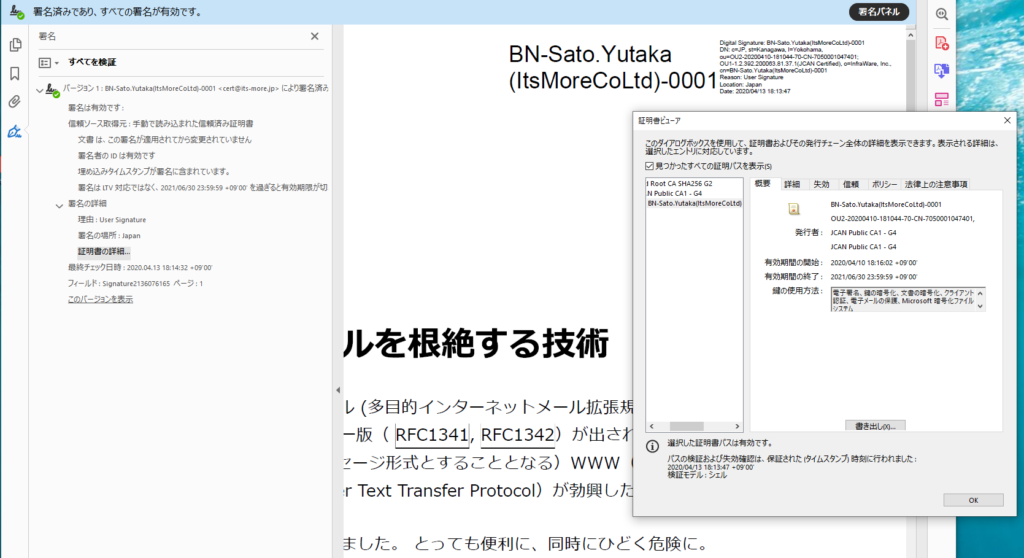Open the attachments paperclip panel
The width and height of the screenshot is (1024, 558).
[15, 102]
